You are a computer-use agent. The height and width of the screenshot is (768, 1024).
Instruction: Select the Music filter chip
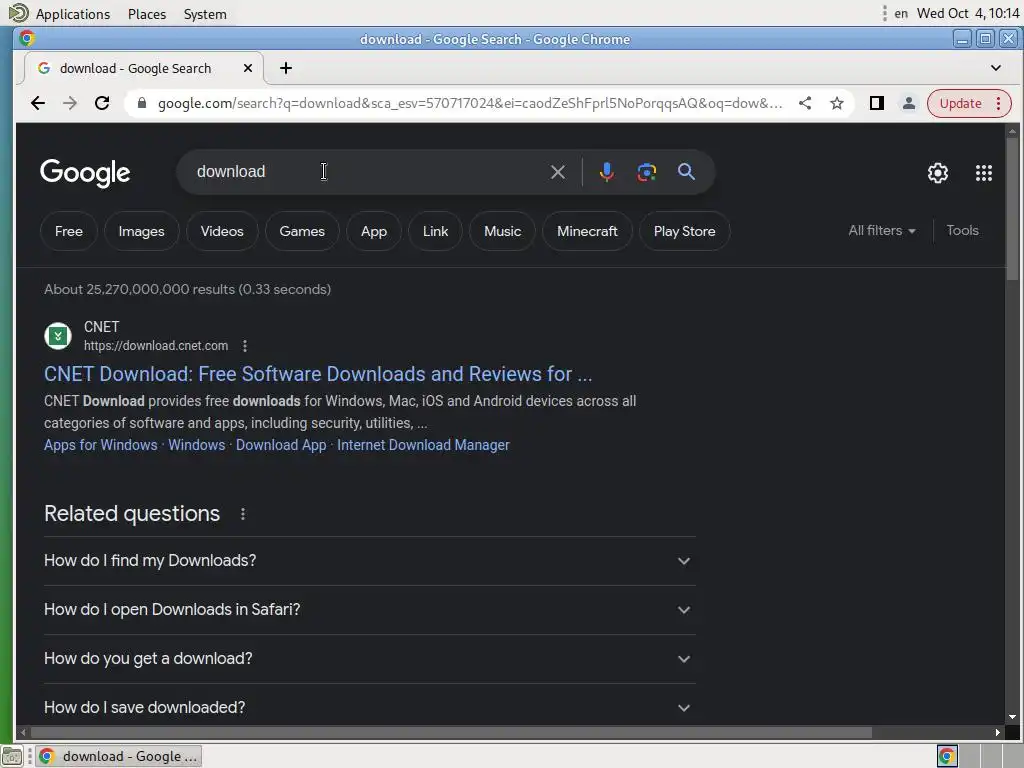coord(502,231)
